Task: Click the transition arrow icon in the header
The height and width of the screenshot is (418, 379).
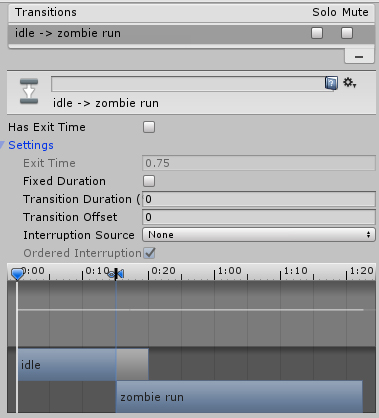Action: [29, 91]
